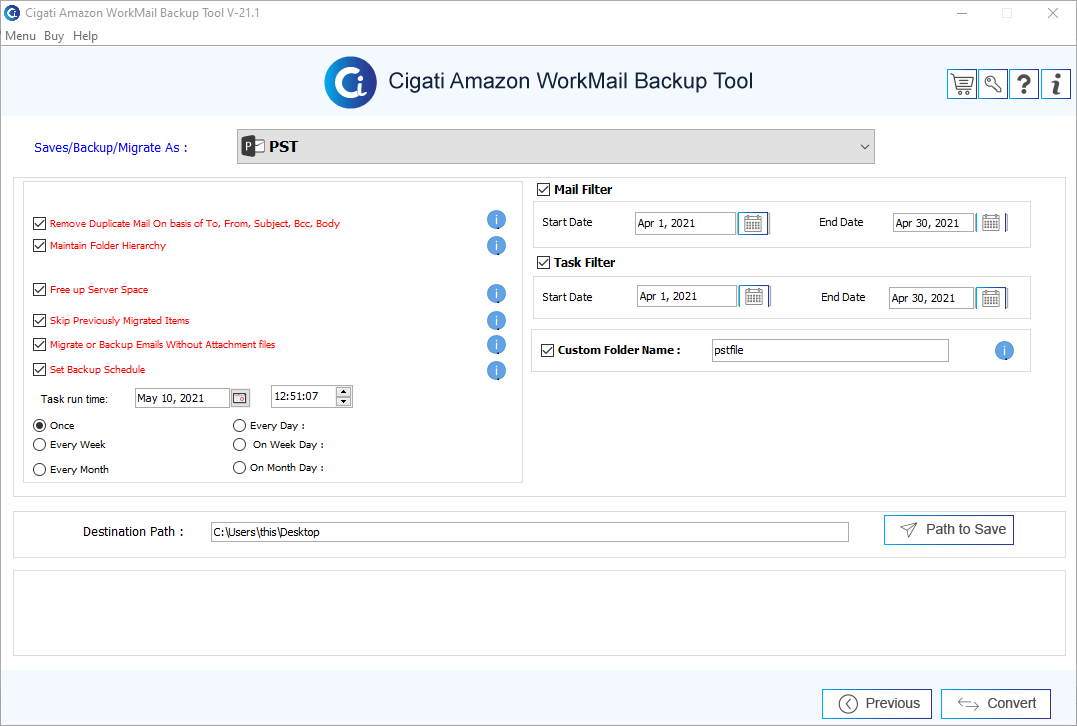Click the 12:51:07 time field
Image resolution: width=1077 pixels, height=726 pixels.
click(x=303, y=396)
